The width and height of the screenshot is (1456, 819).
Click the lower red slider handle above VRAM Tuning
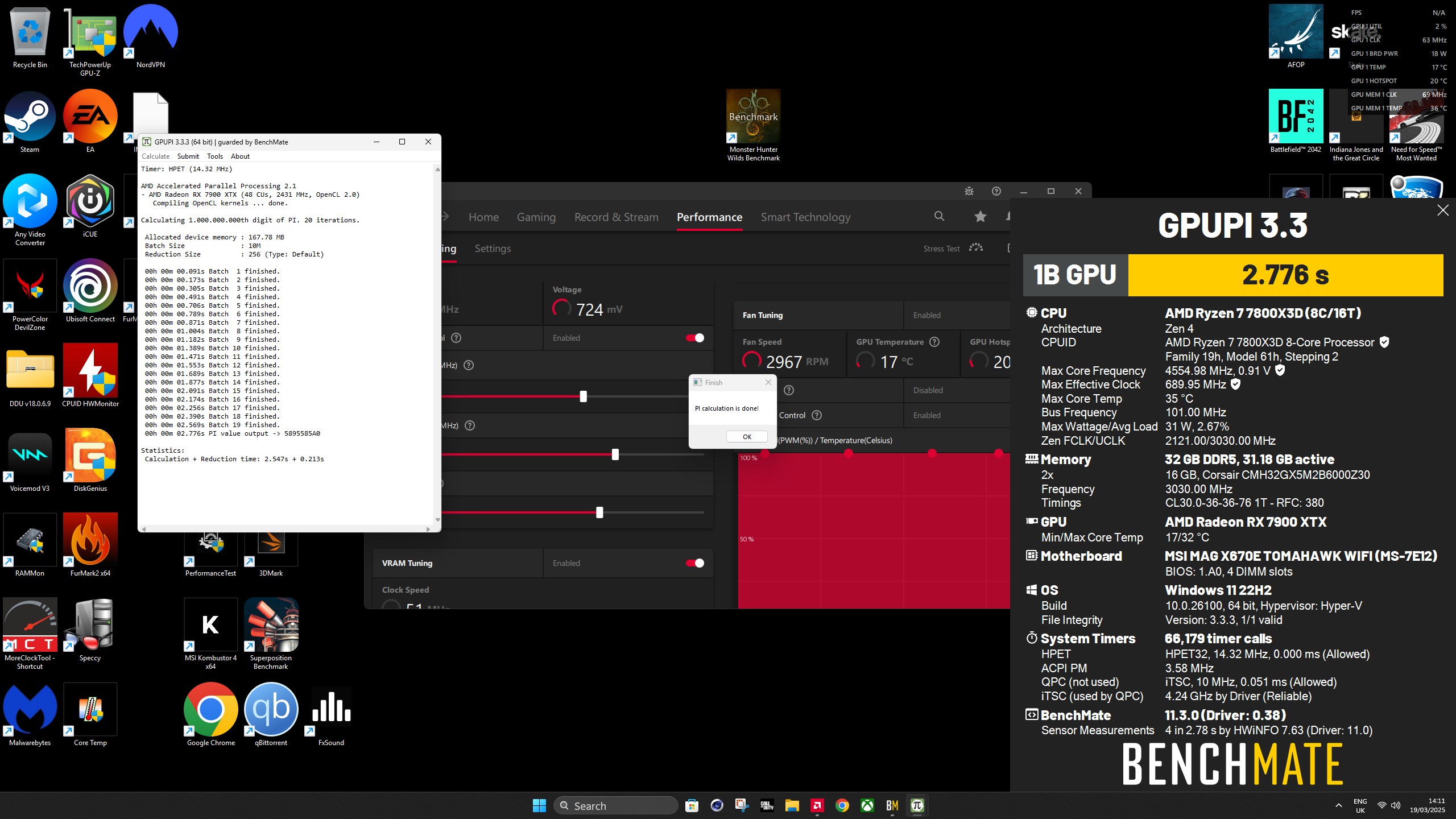599,512
